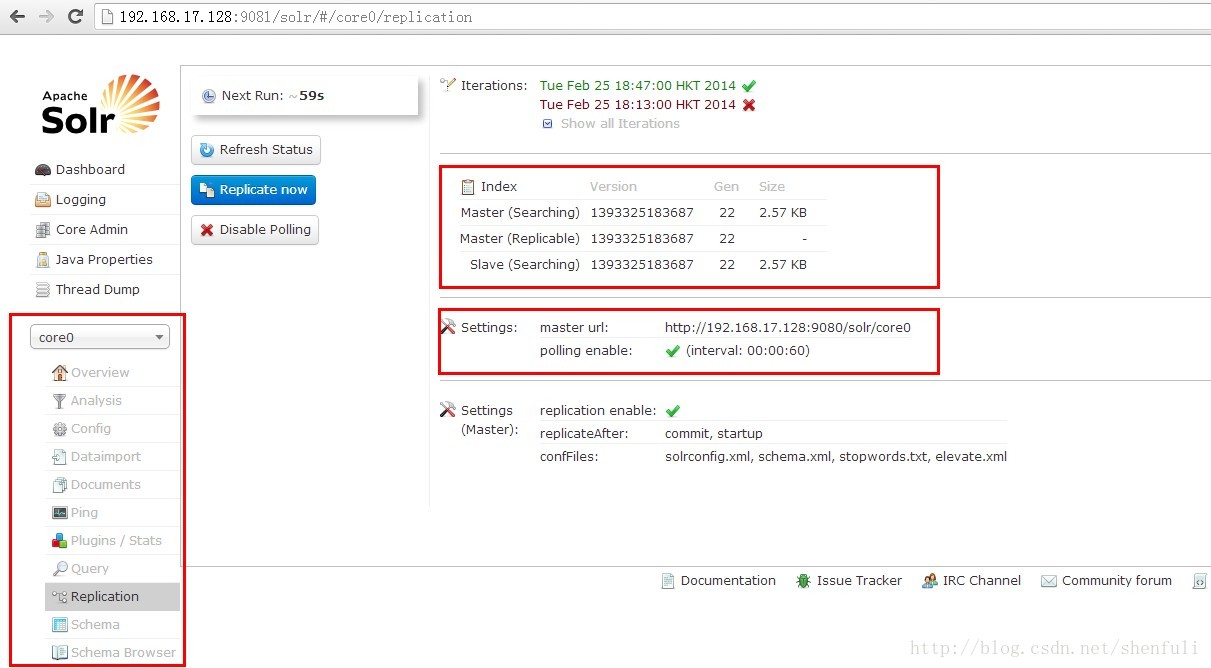The width and height of the screenshot is (1211, 668).
Task: Click the confFiles value text
Action: (836, 457)
